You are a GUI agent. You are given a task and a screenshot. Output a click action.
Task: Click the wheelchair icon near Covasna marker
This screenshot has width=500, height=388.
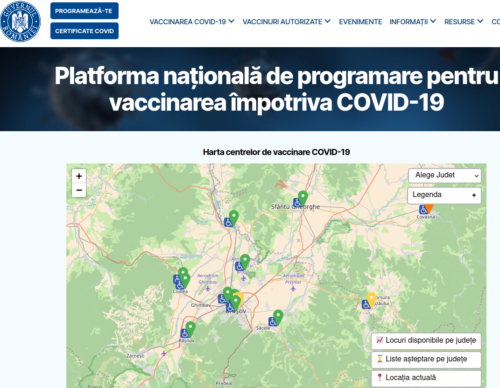[x=423, y=210]
